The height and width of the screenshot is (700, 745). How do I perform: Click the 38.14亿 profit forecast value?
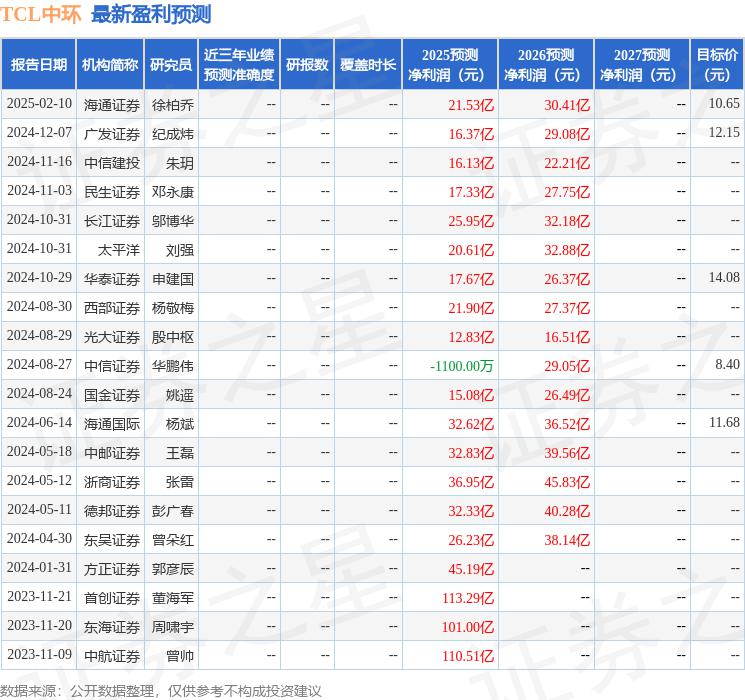(567, 540)
